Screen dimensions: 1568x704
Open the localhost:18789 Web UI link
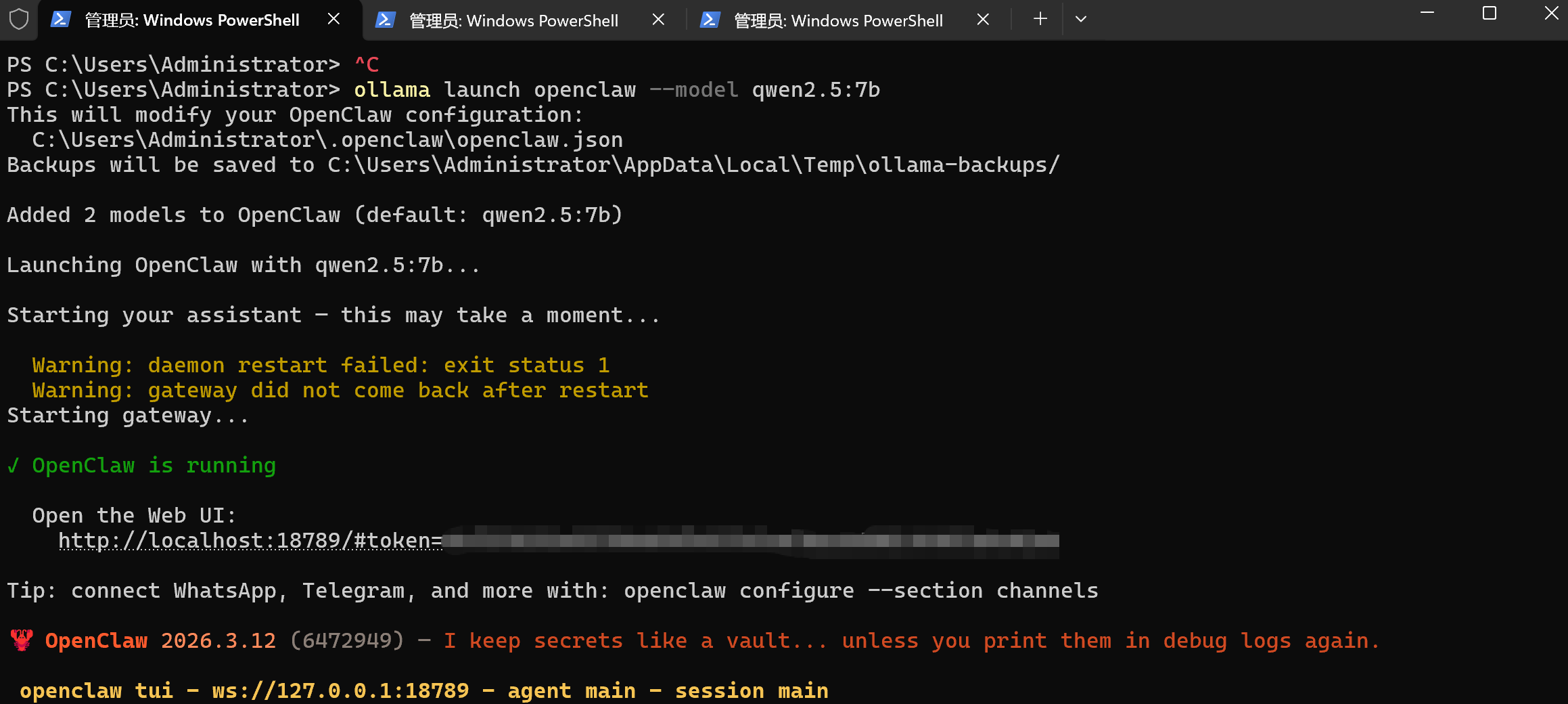click(250, 541)
